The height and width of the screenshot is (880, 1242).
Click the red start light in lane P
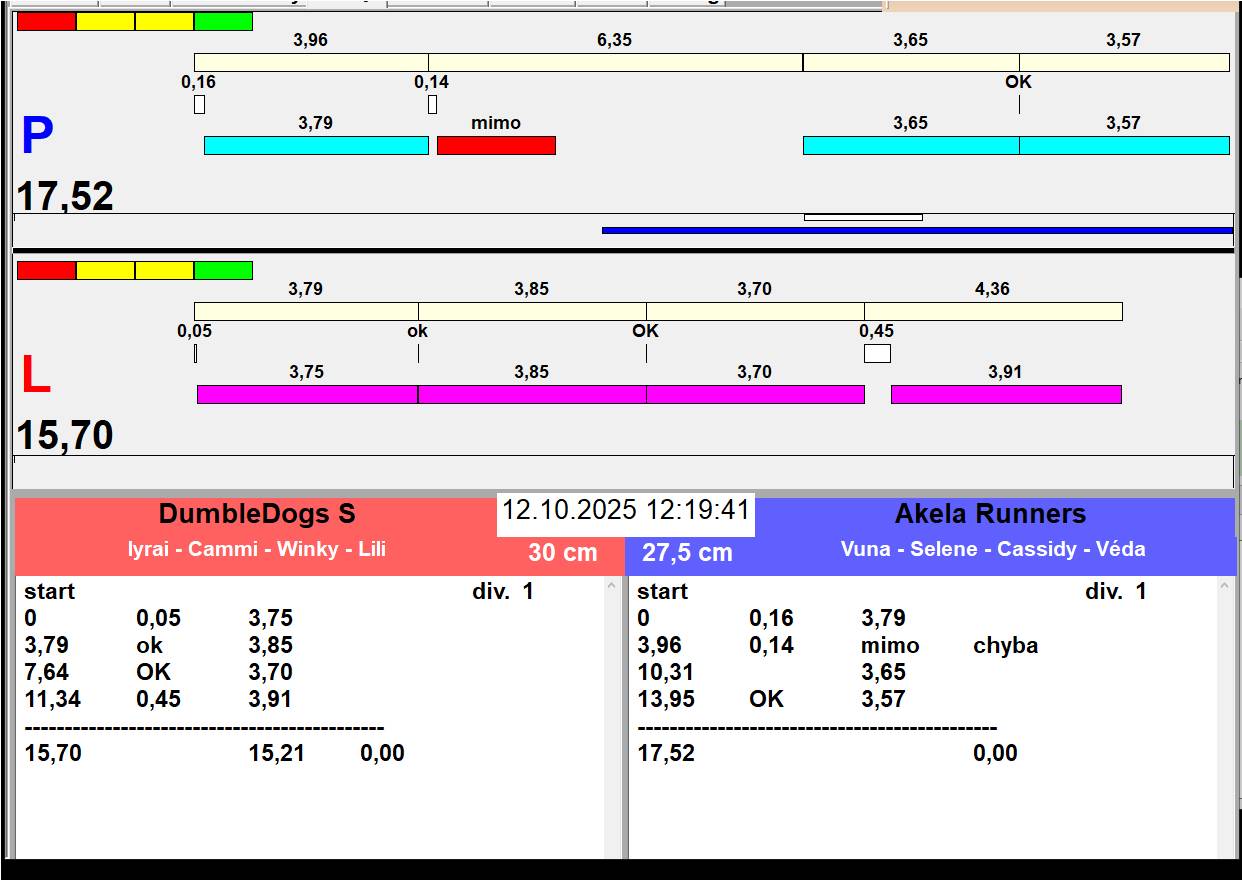click(46, 21)
